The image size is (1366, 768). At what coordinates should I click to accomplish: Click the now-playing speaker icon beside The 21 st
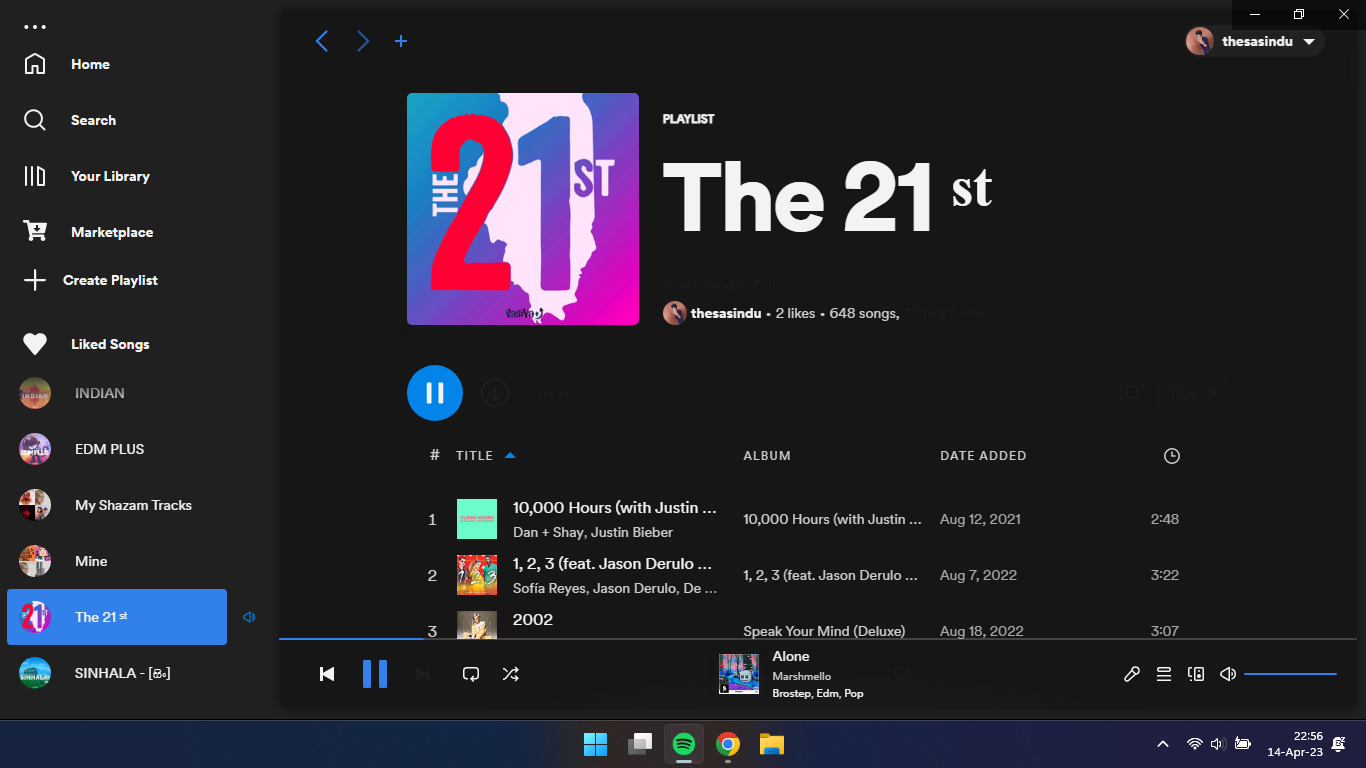[249, 617]
